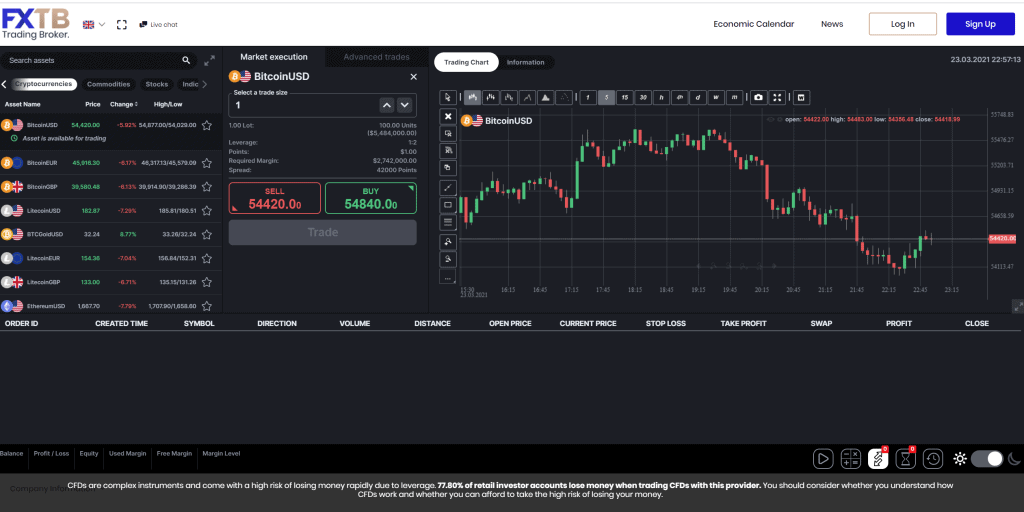Set chart timeframe to 30 minutes
1024x512 pixels.
pos(643,97)
